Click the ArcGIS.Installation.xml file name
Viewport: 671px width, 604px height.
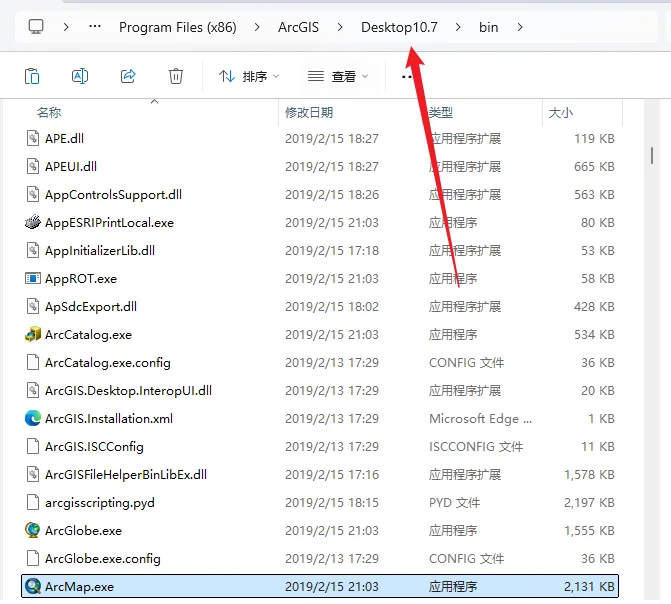pos(109,419)
